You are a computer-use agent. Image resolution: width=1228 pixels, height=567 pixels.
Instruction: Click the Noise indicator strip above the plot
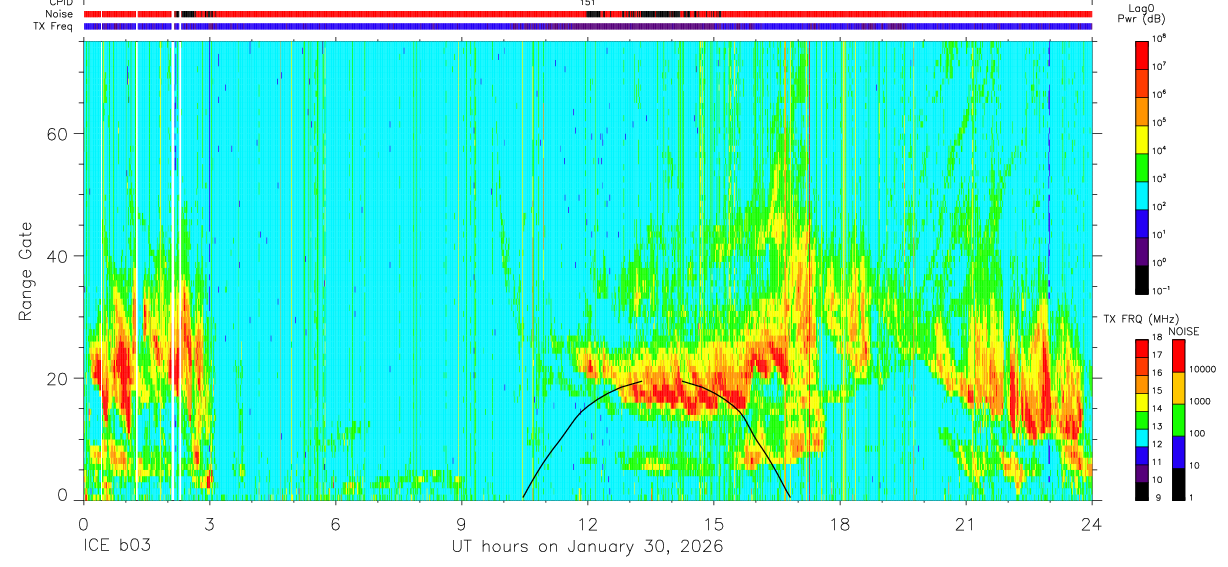pos(588,14)
